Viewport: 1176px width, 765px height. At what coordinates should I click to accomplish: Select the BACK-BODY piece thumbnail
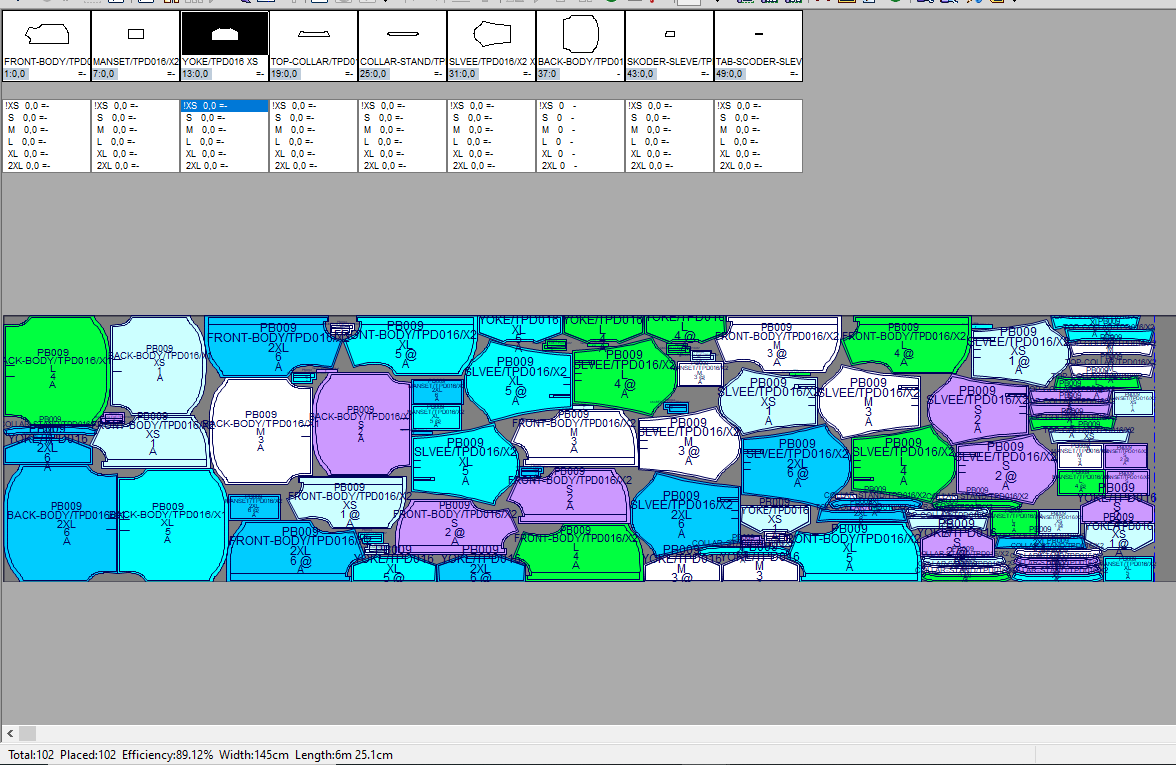[580, 36]
